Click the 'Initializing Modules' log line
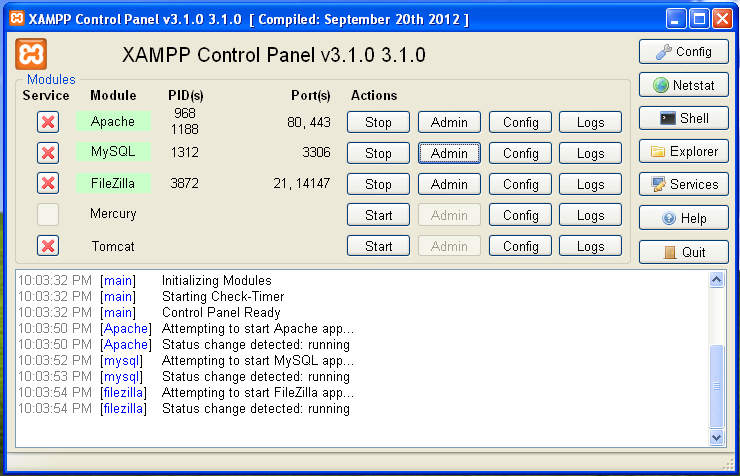Viewport: 740px width, 476px height. click(x=217, y=280)
